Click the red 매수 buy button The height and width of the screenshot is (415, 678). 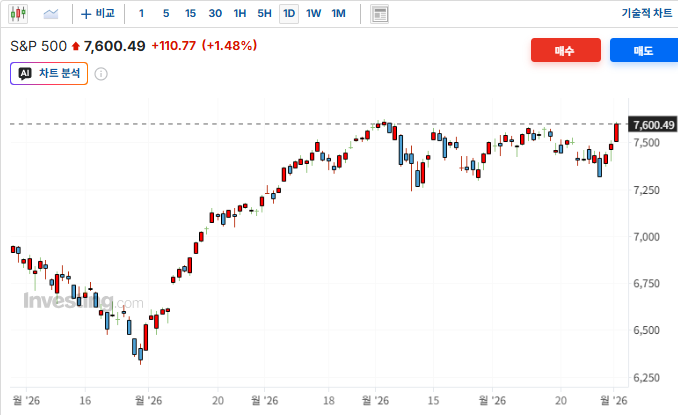566,50
